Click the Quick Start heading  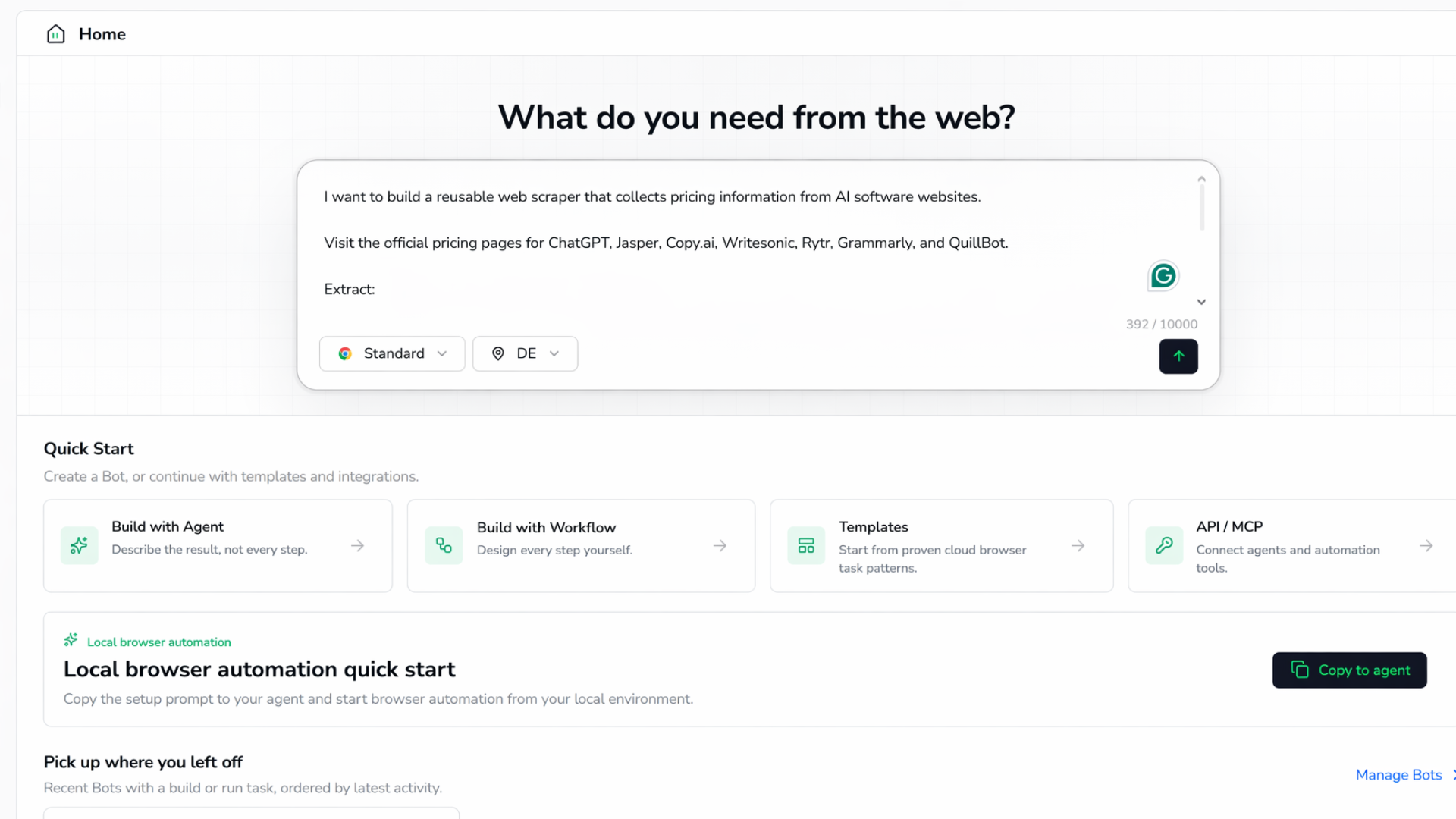click(x=89, y=449)
